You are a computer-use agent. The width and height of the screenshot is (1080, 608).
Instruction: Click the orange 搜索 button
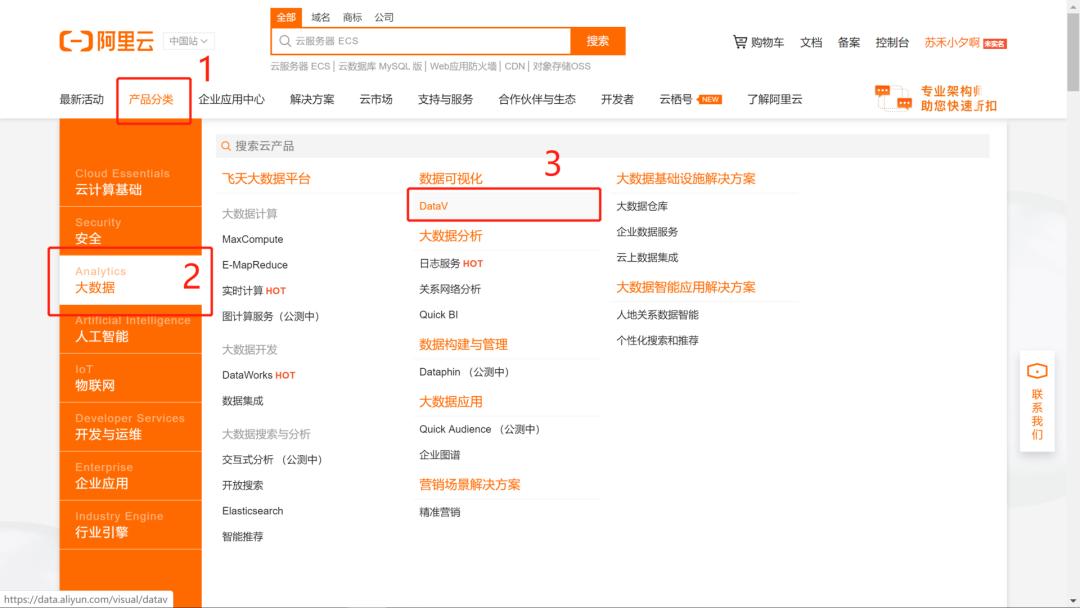598,42
